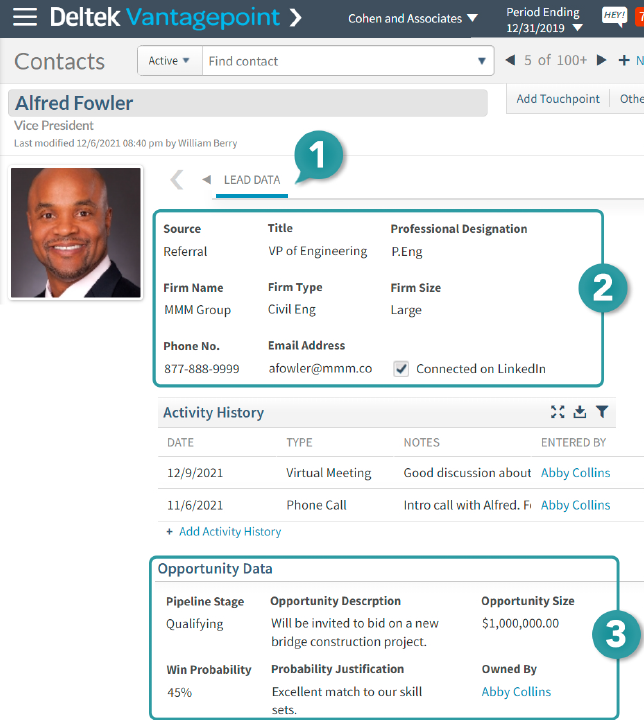Click the Professional Designation value P.Eng
644x720 pixels.
407,252
